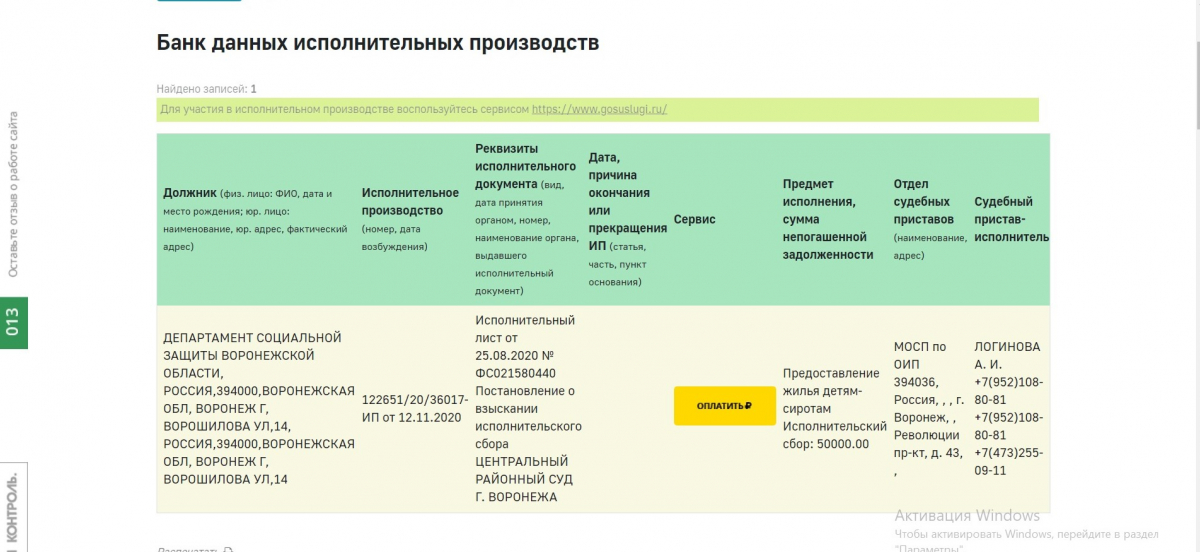Click the Распечатать print link
Screen dimensions: 1200x552
pyautogui.click(x=187, y=549)
